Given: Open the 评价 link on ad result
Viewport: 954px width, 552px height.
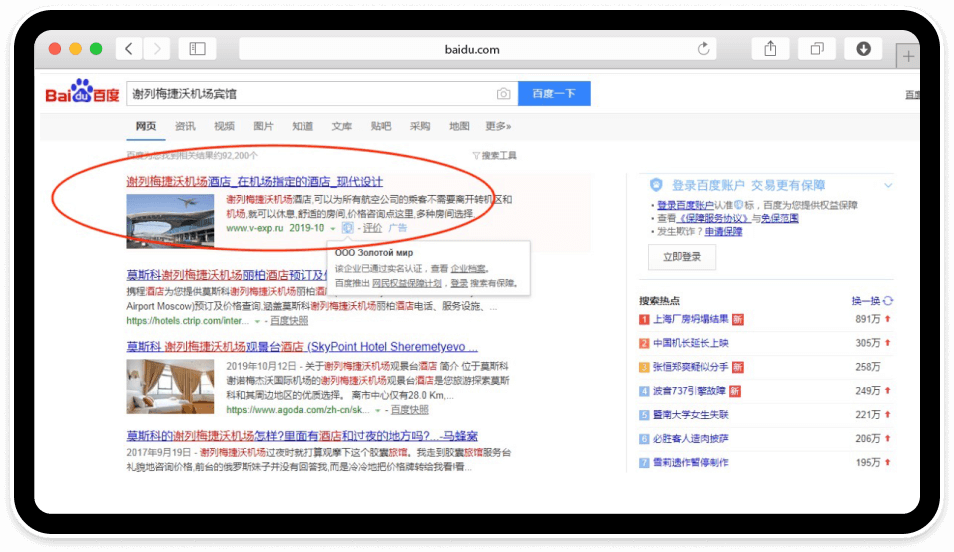Looking at the screenshot, I should click(372, 228).
